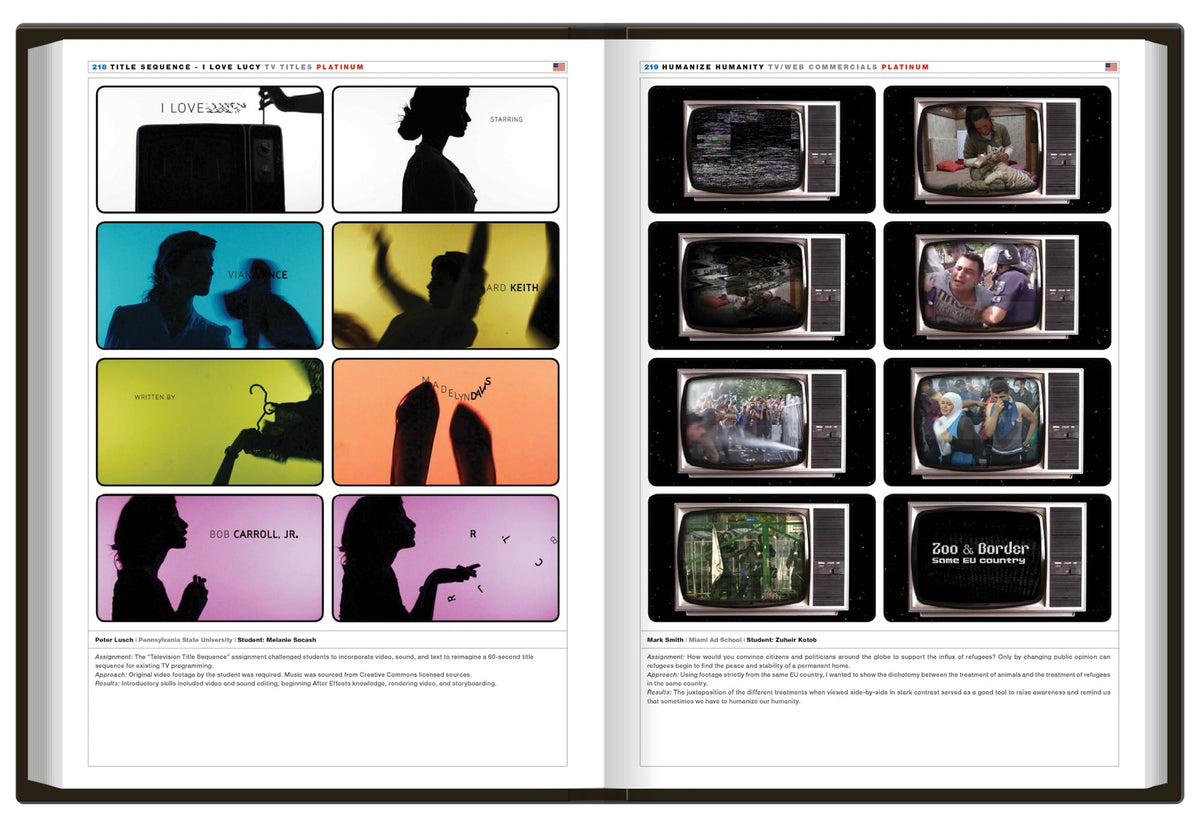Viewport: 1200px width, 830px height.
Task: Select the Approach line about original video footage
Action: [283, 674]
